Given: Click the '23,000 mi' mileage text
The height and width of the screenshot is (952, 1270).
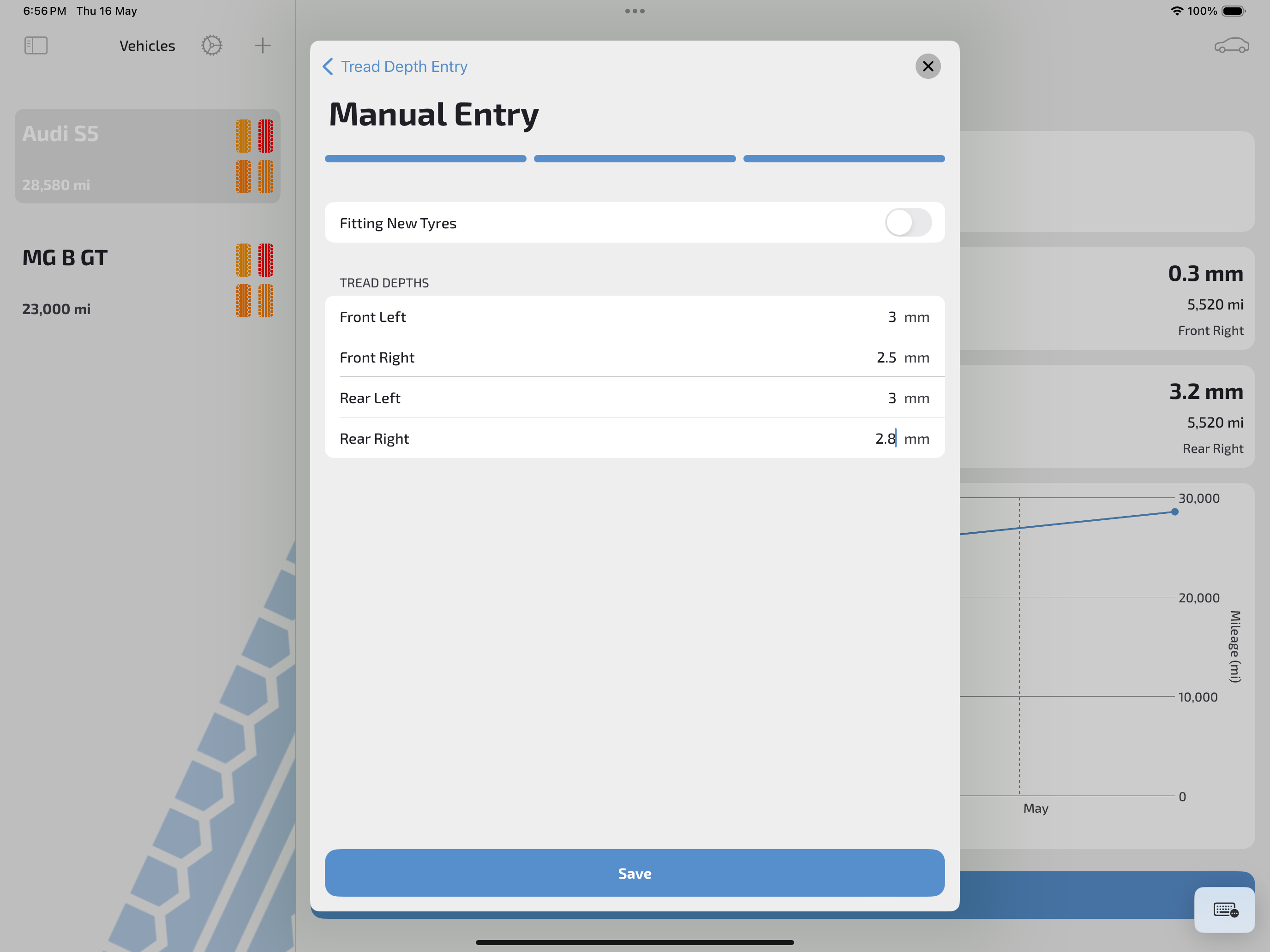Looking at the screenshot, I should tap(56, 309).
